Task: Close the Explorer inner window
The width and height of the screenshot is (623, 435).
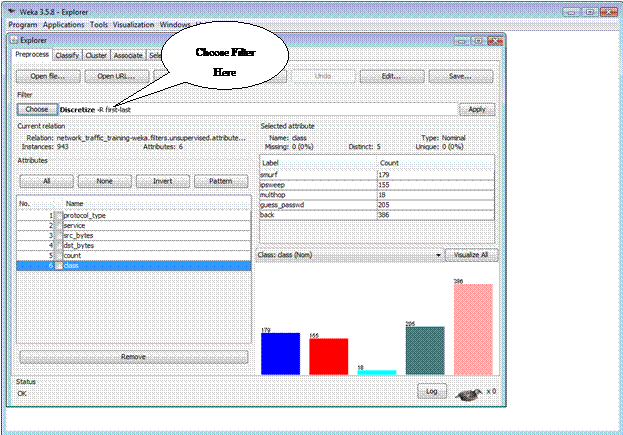Action: pos(495,41)
